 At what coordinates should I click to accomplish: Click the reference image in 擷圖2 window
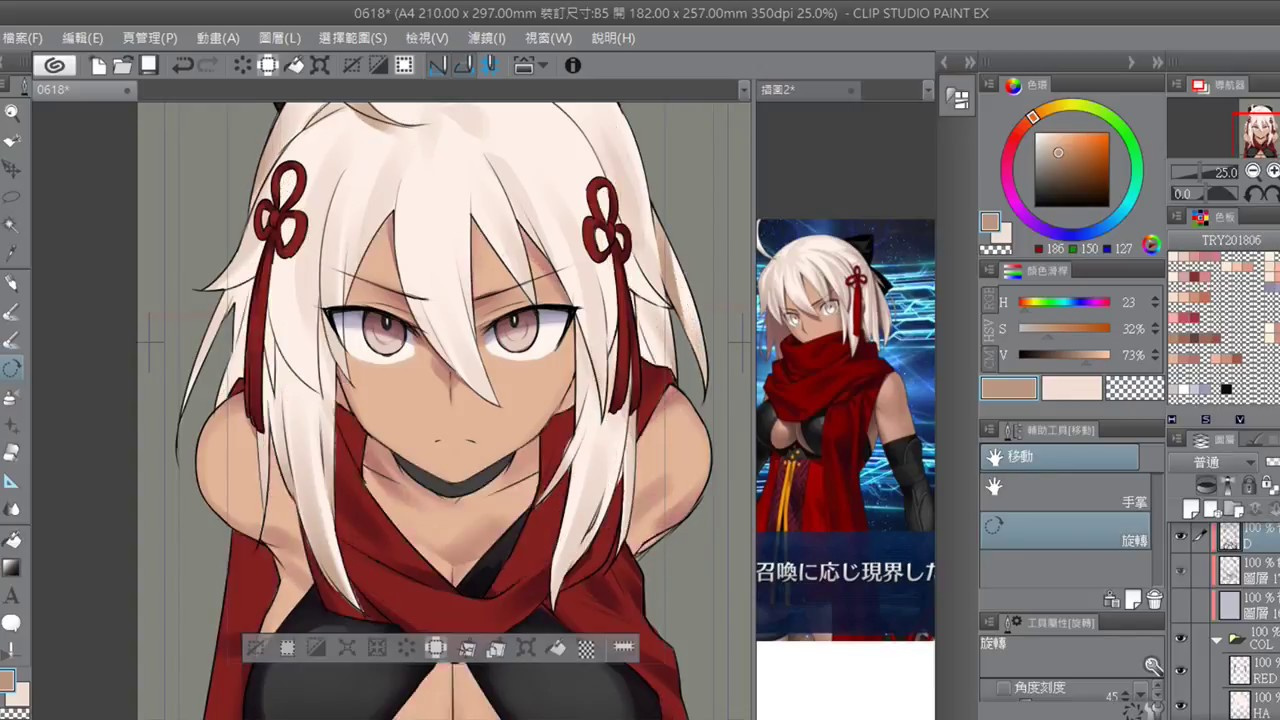[845, 430]
